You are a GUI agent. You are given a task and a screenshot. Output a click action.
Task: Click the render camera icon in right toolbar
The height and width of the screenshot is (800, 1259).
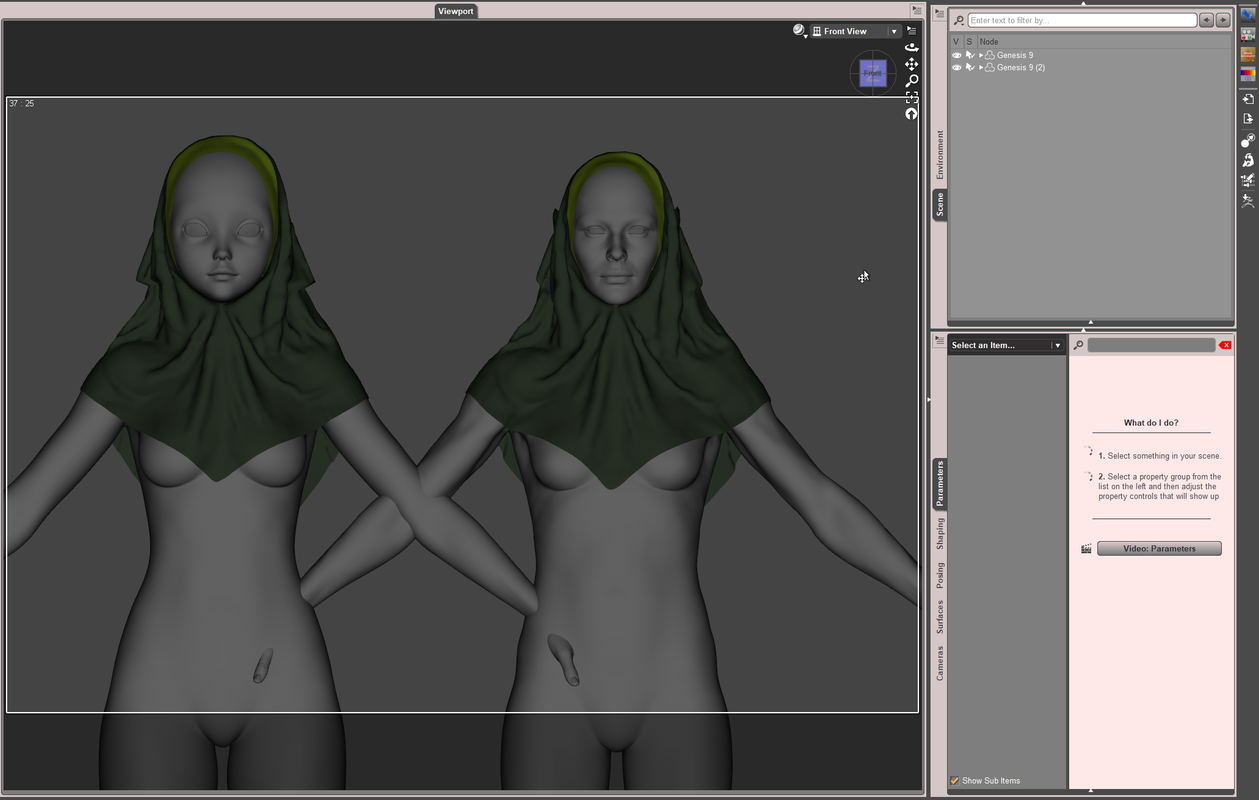pos(1248,33)
